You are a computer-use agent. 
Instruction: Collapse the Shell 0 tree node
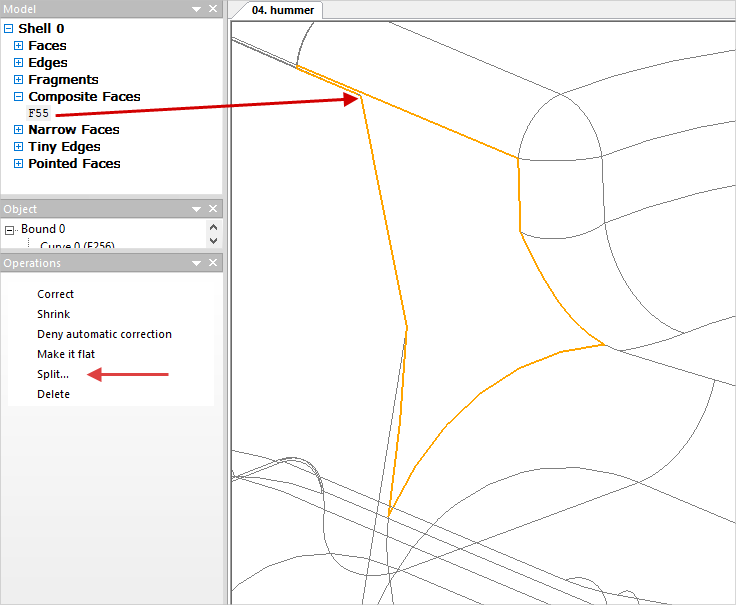pos(9,29)
